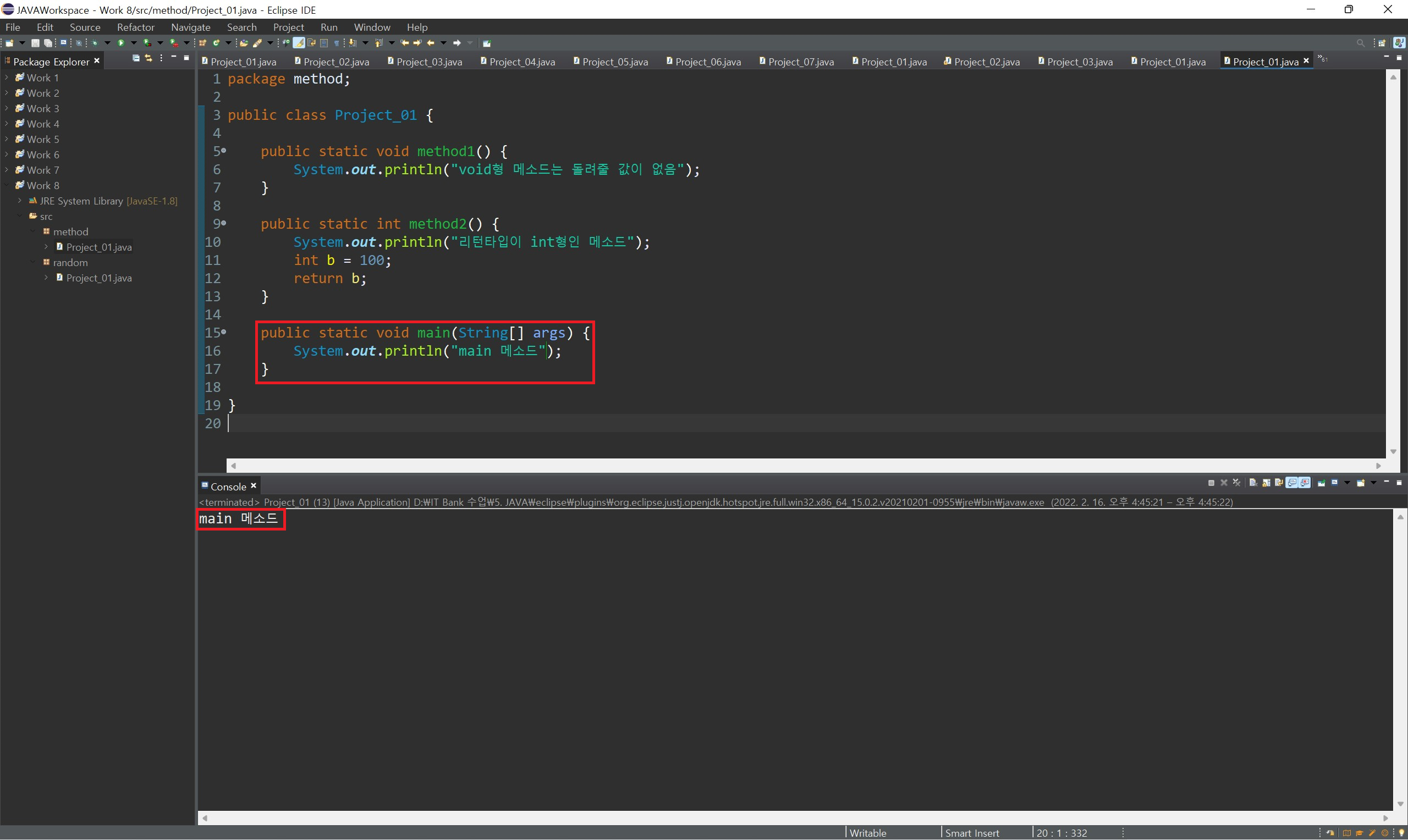Screen dimensions: 1408x840
Task: Click the green Run button in toolbar
Action: [x=121, y=43]
